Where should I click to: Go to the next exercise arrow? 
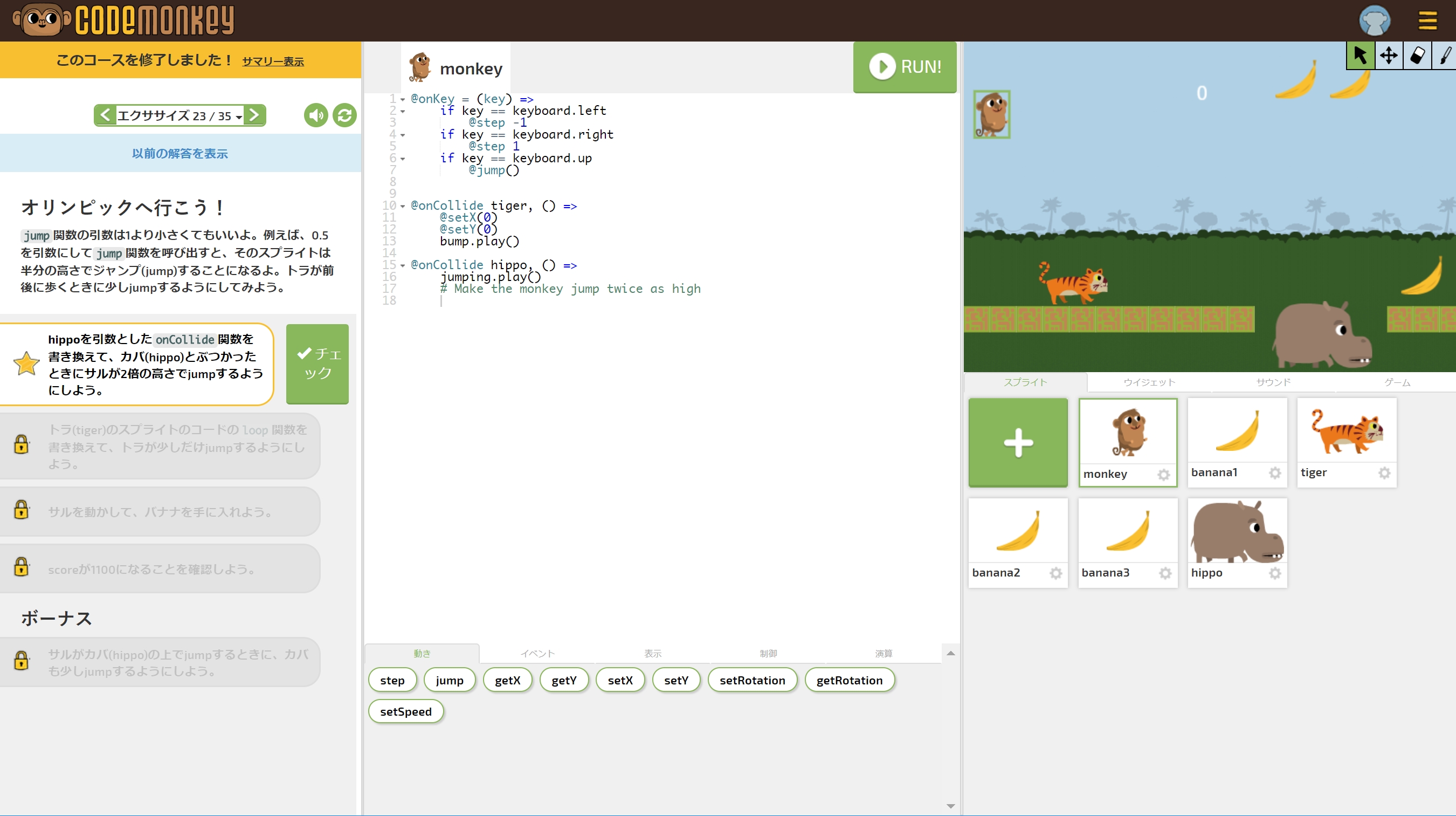[254, 115]
